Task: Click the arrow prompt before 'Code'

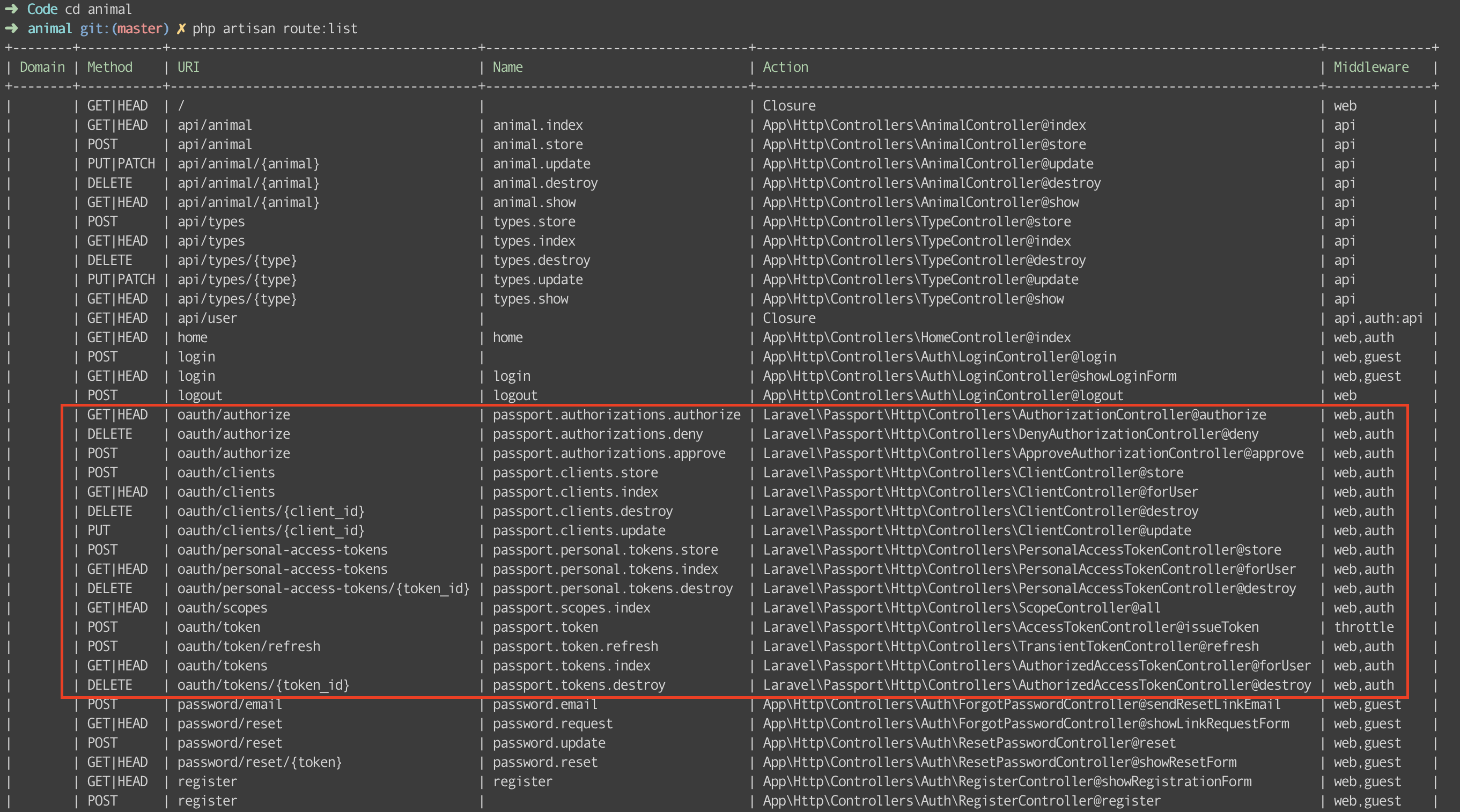Action: point(11,9)
